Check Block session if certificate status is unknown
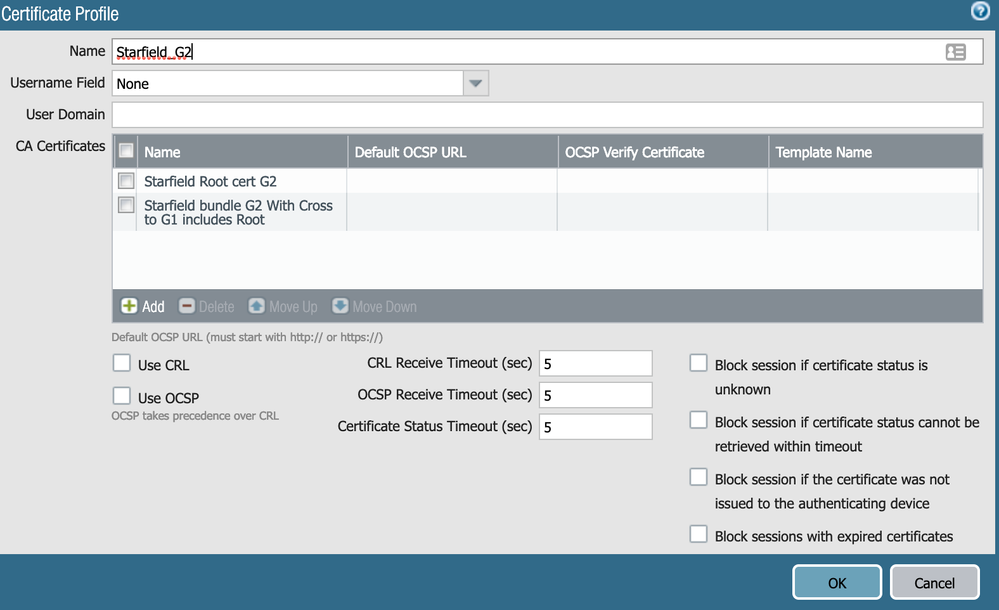 coord(698,363)
